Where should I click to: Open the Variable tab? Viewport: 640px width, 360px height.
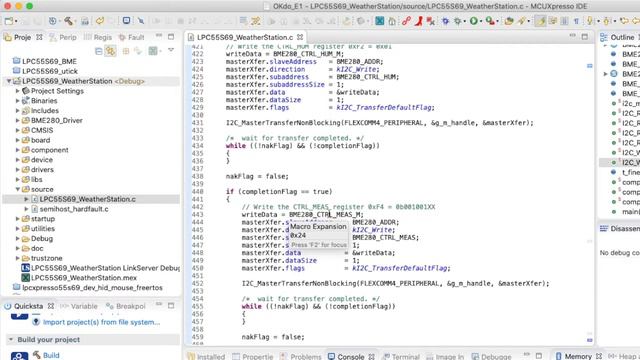tap(79, 306)
